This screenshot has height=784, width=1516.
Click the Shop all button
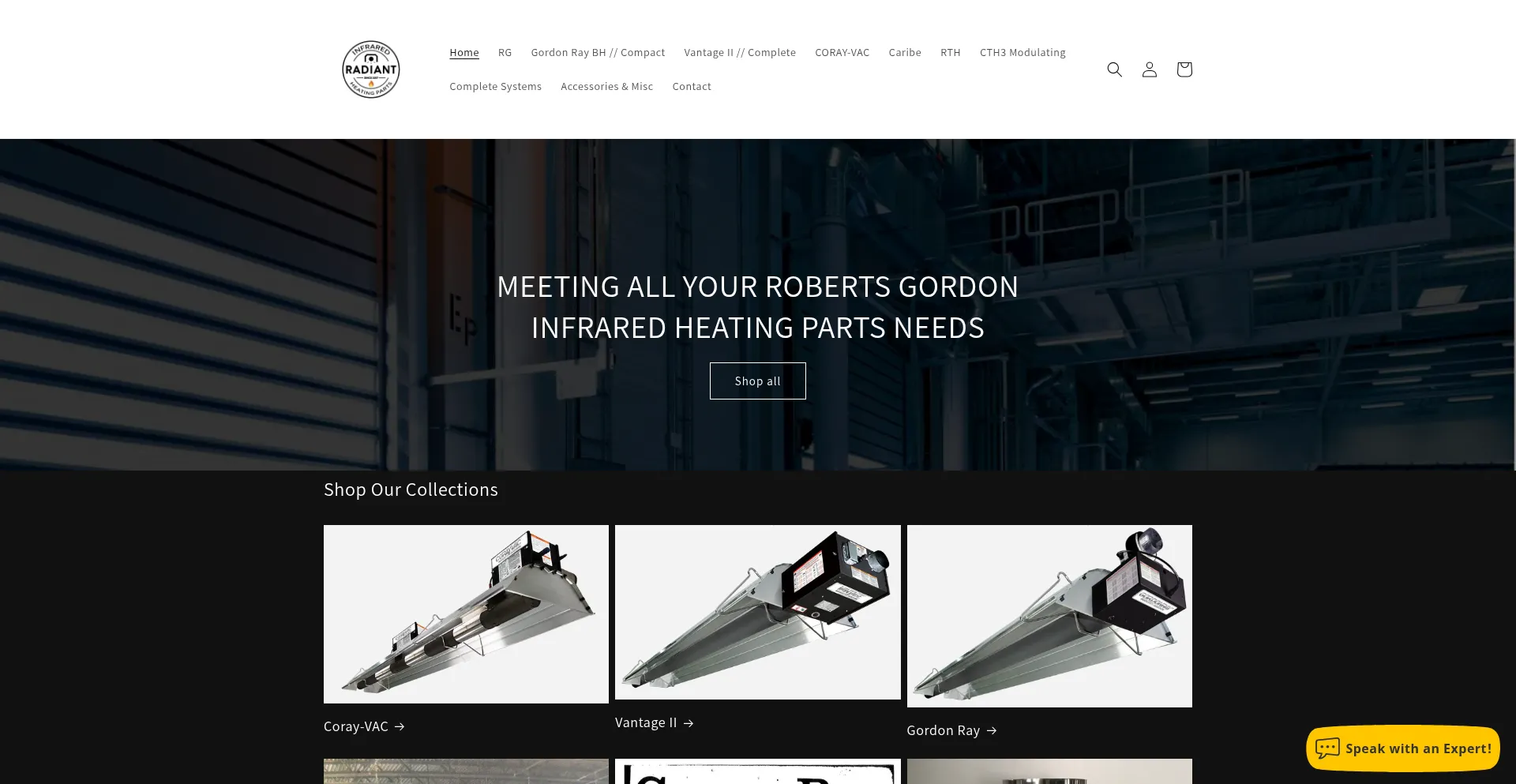[757, 381]
